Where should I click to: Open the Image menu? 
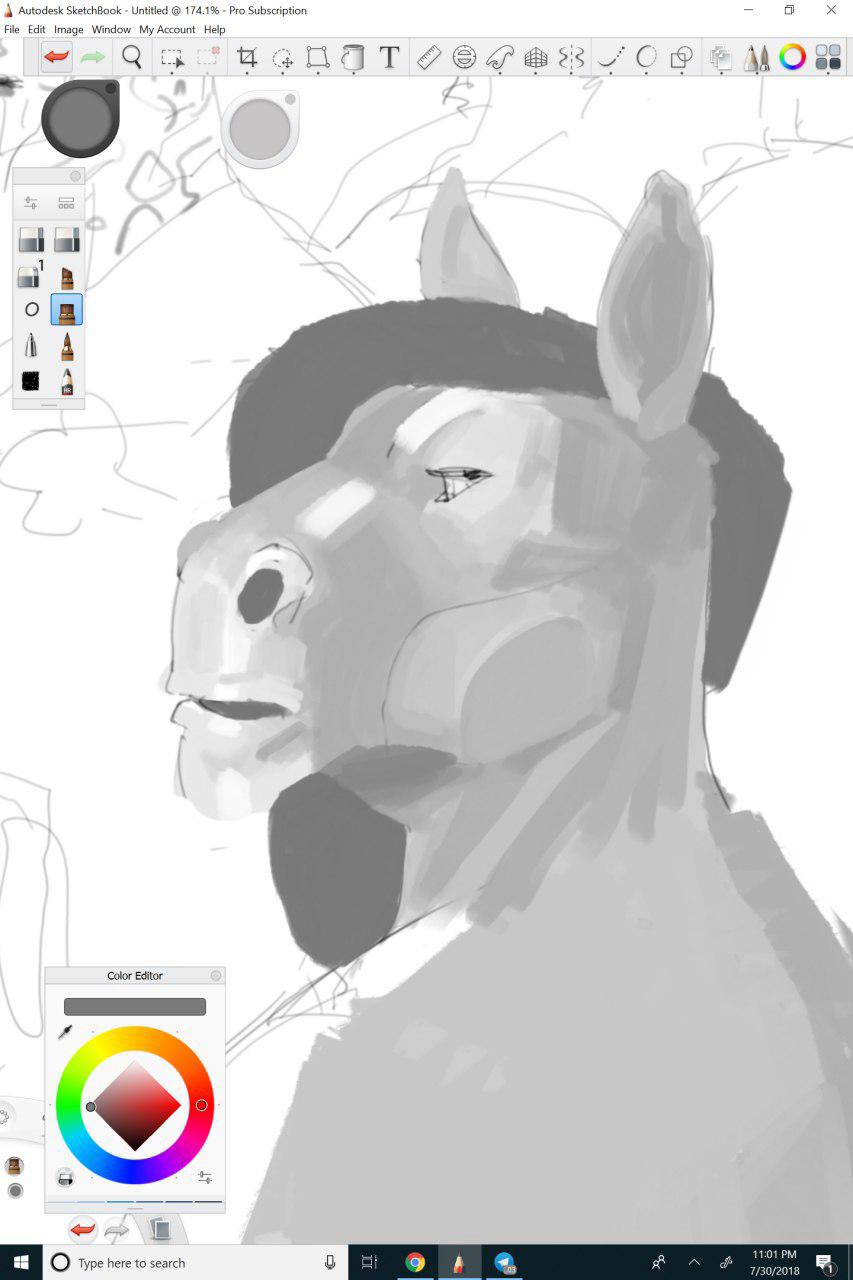point(68,30)
